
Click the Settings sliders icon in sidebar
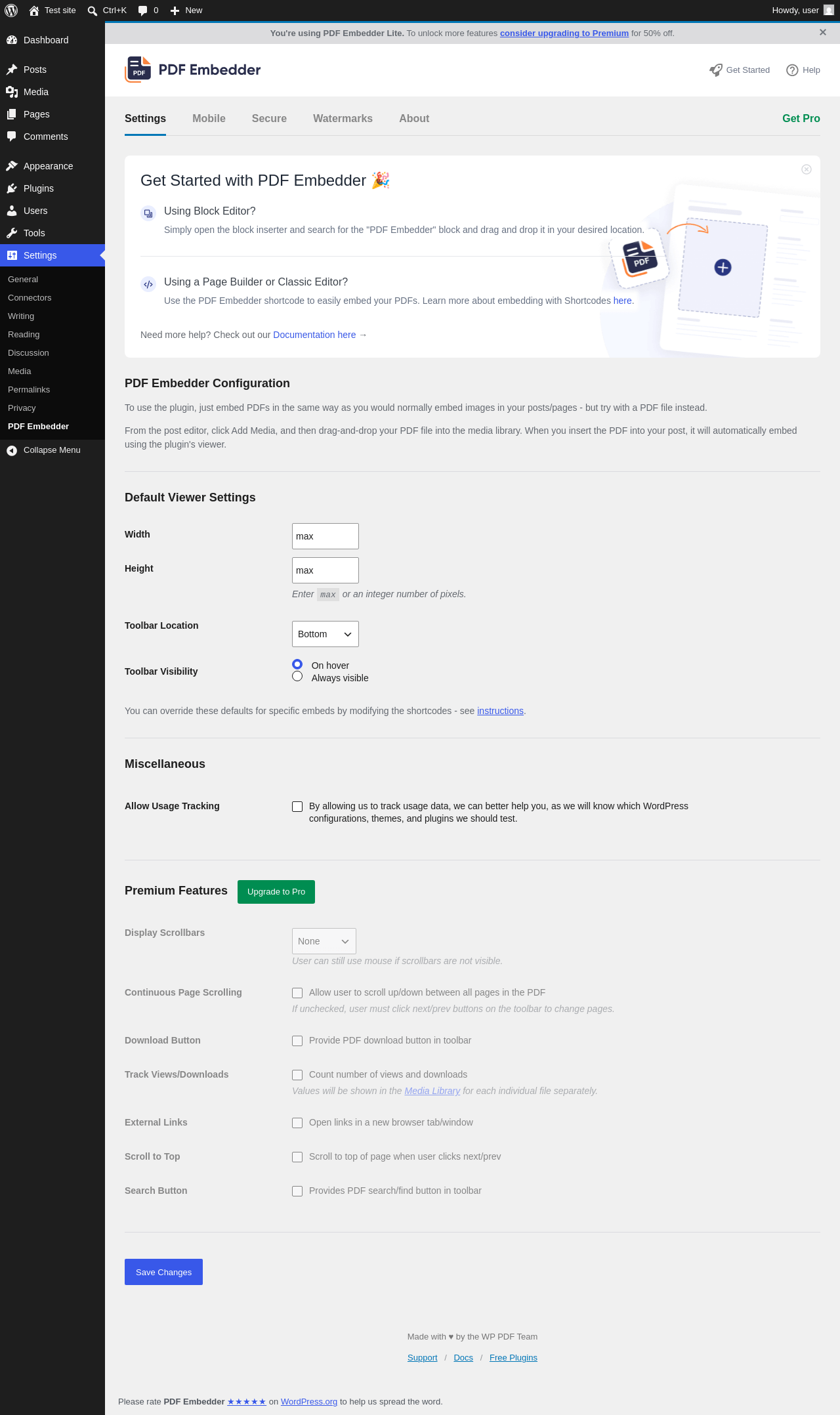(x=12, y=255)
